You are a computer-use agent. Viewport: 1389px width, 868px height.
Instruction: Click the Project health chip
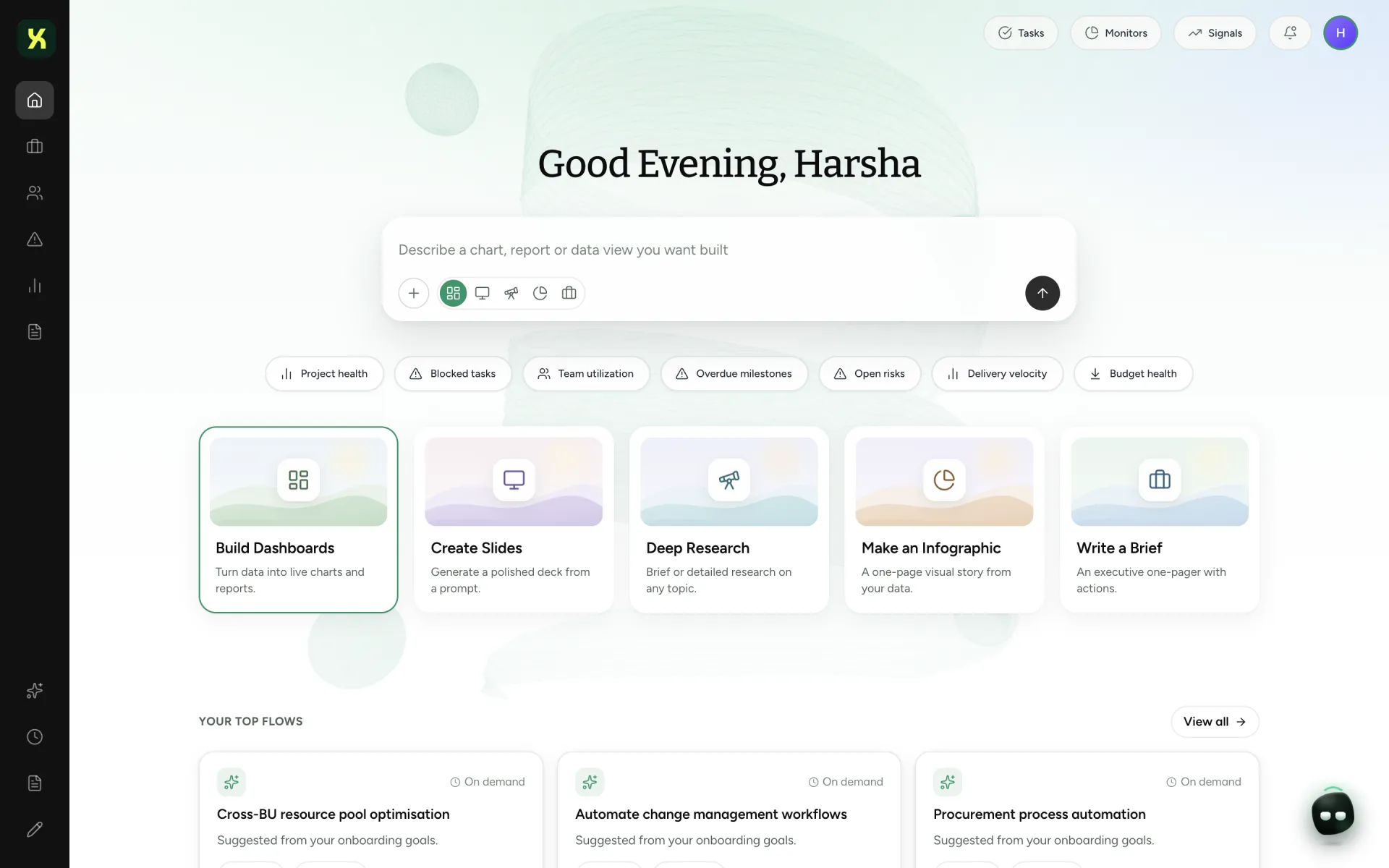324,373
